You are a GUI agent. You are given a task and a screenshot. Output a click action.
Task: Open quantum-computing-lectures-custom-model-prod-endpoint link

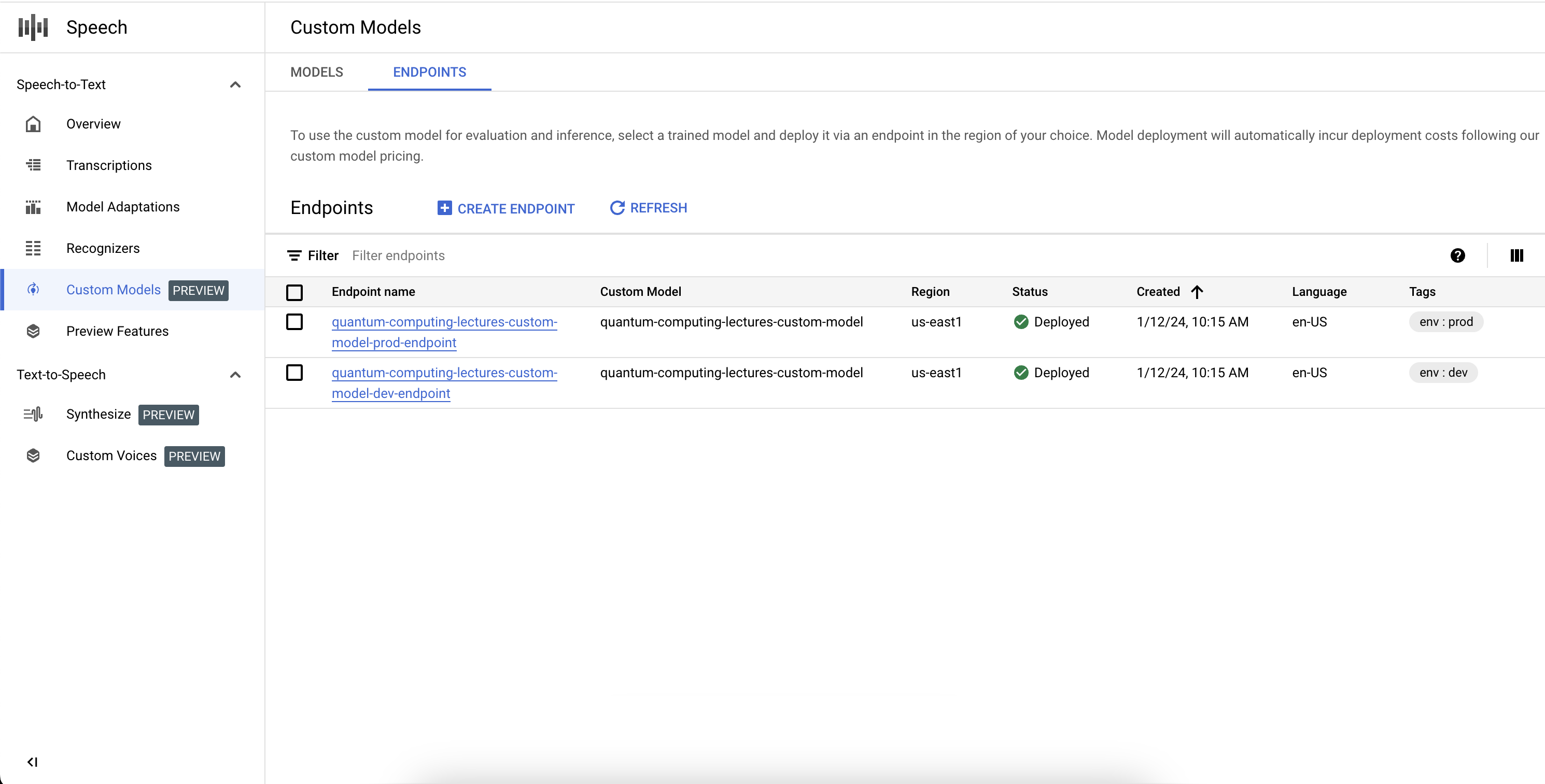443,332
